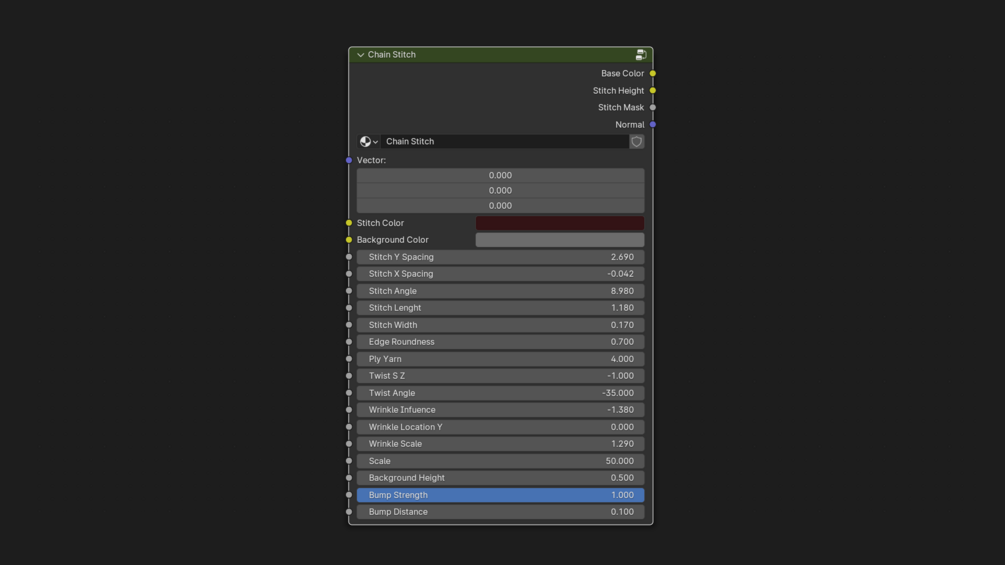This screenshot has height=565, width=1005.
Task: Click the Stitch Width value field
Action: 500,325
